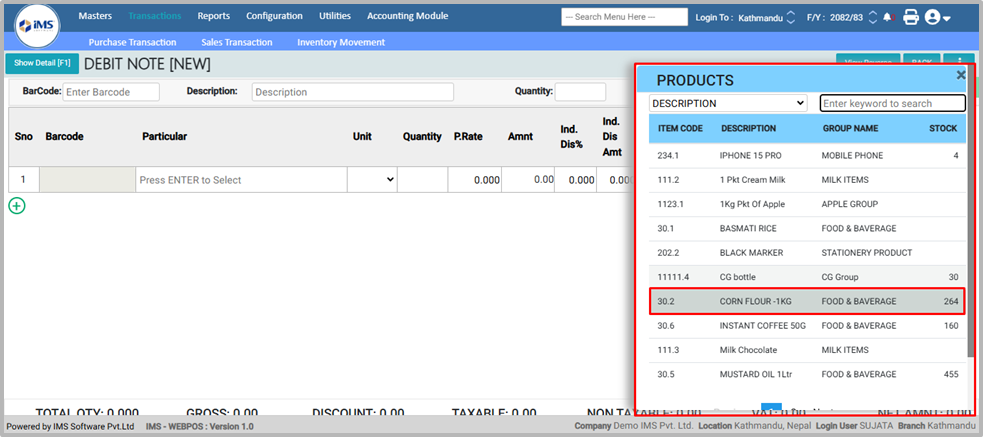Change Login To Kathmandu selector
This screenshot has width=983, height=437.
click(x=791, y=17)
